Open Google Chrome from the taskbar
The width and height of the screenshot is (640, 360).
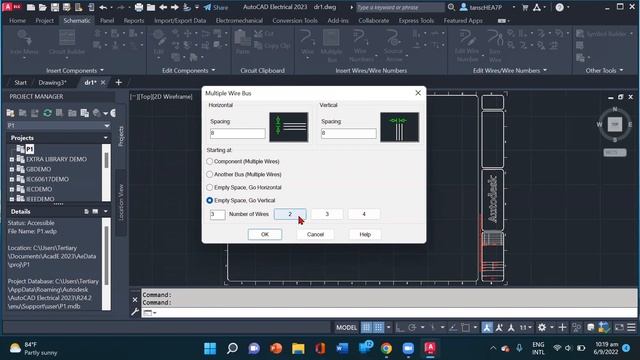pos(386,348)
